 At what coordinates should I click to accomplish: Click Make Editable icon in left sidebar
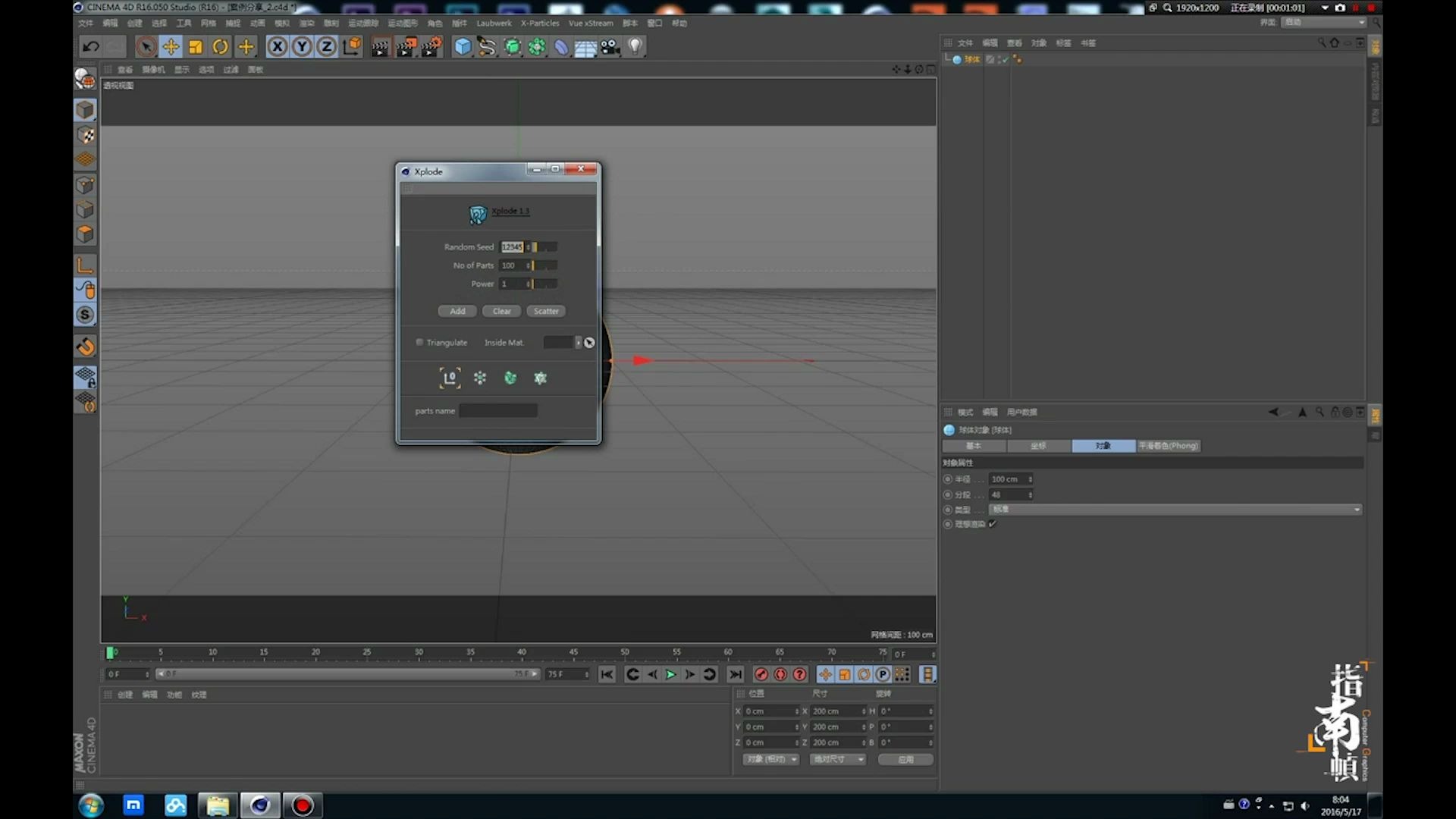(x=85, y=78)
